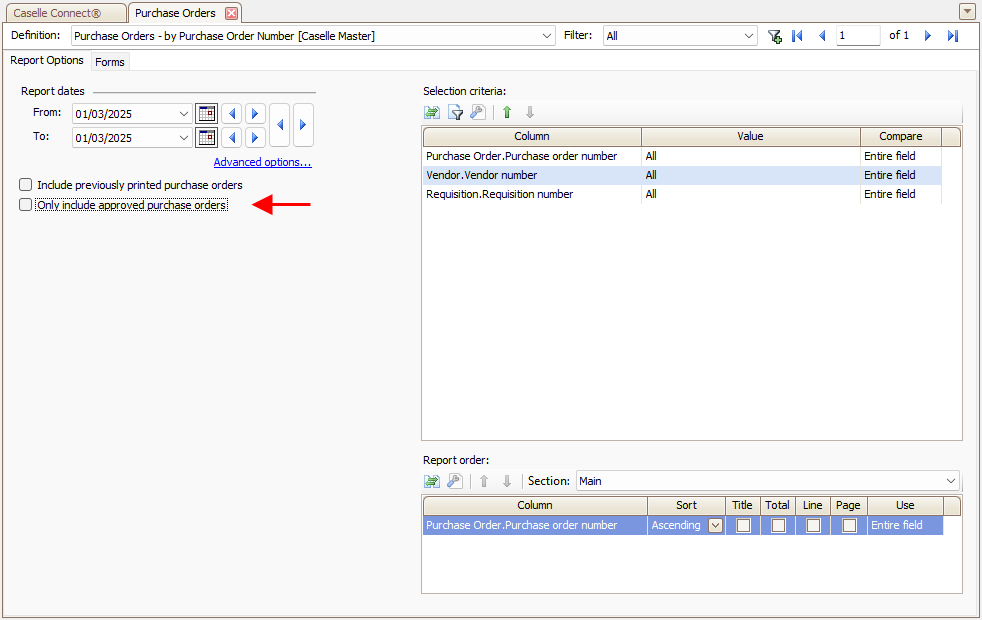982x620 pixels.
Task: Click the Sort column header in report order
Action: coord(686,505)
